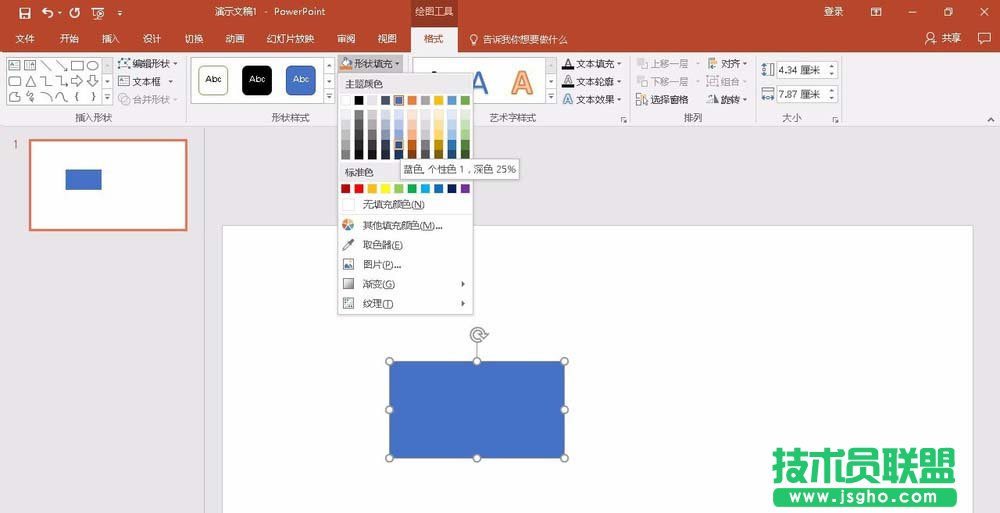Image resolution: width=1000 pixels, height=513 pixels.
Task: Click the Selection Pane (选择窗格) button
Action: pyautogui.click(x=662, y=100)
